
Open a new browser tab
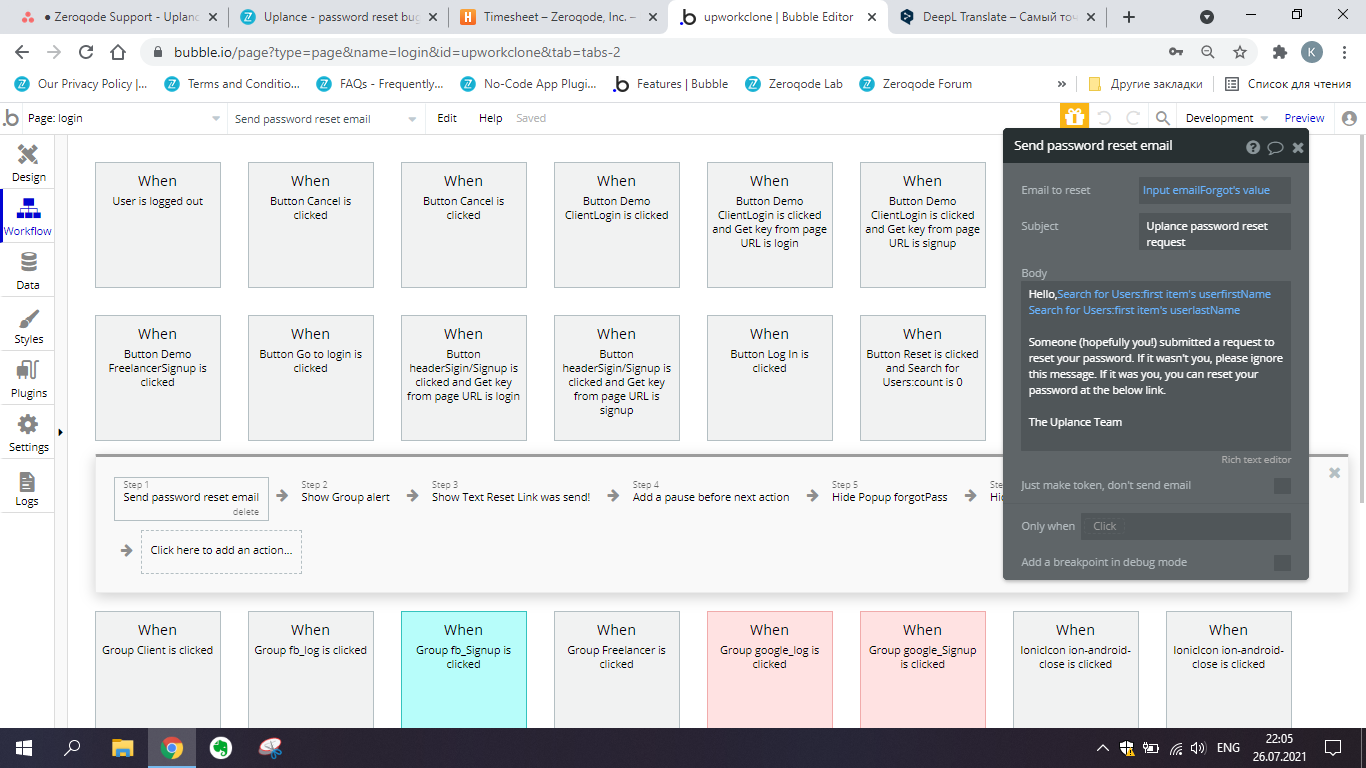[1129, 17]
